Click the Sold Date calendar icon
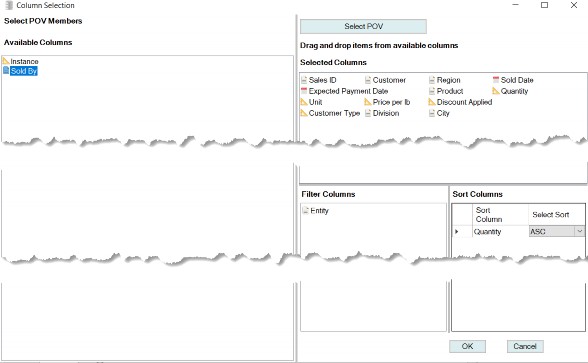 click(x=496, y=80)
